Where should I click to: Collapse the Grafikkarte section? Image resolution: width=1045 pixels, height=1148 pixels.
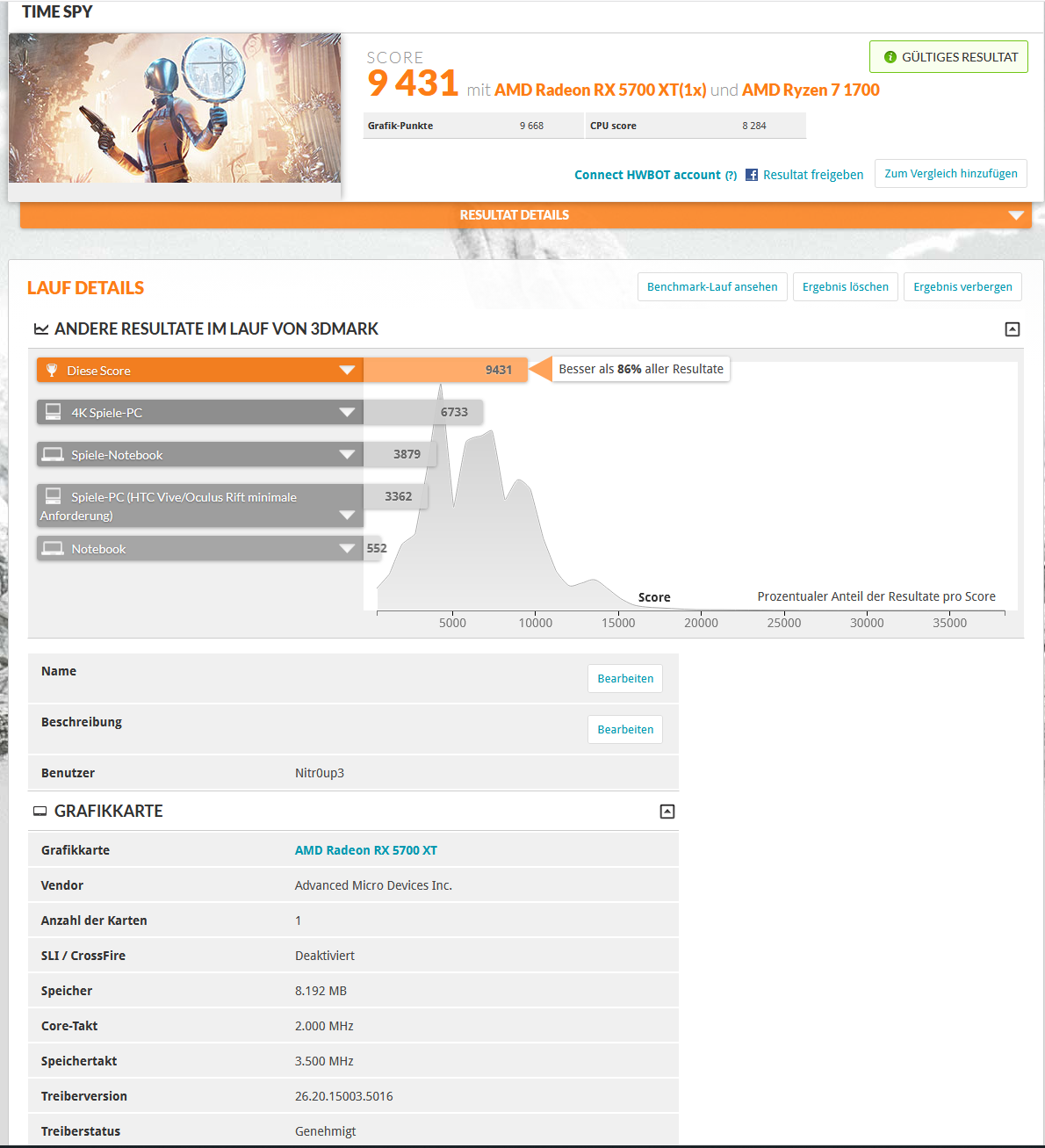667,812
